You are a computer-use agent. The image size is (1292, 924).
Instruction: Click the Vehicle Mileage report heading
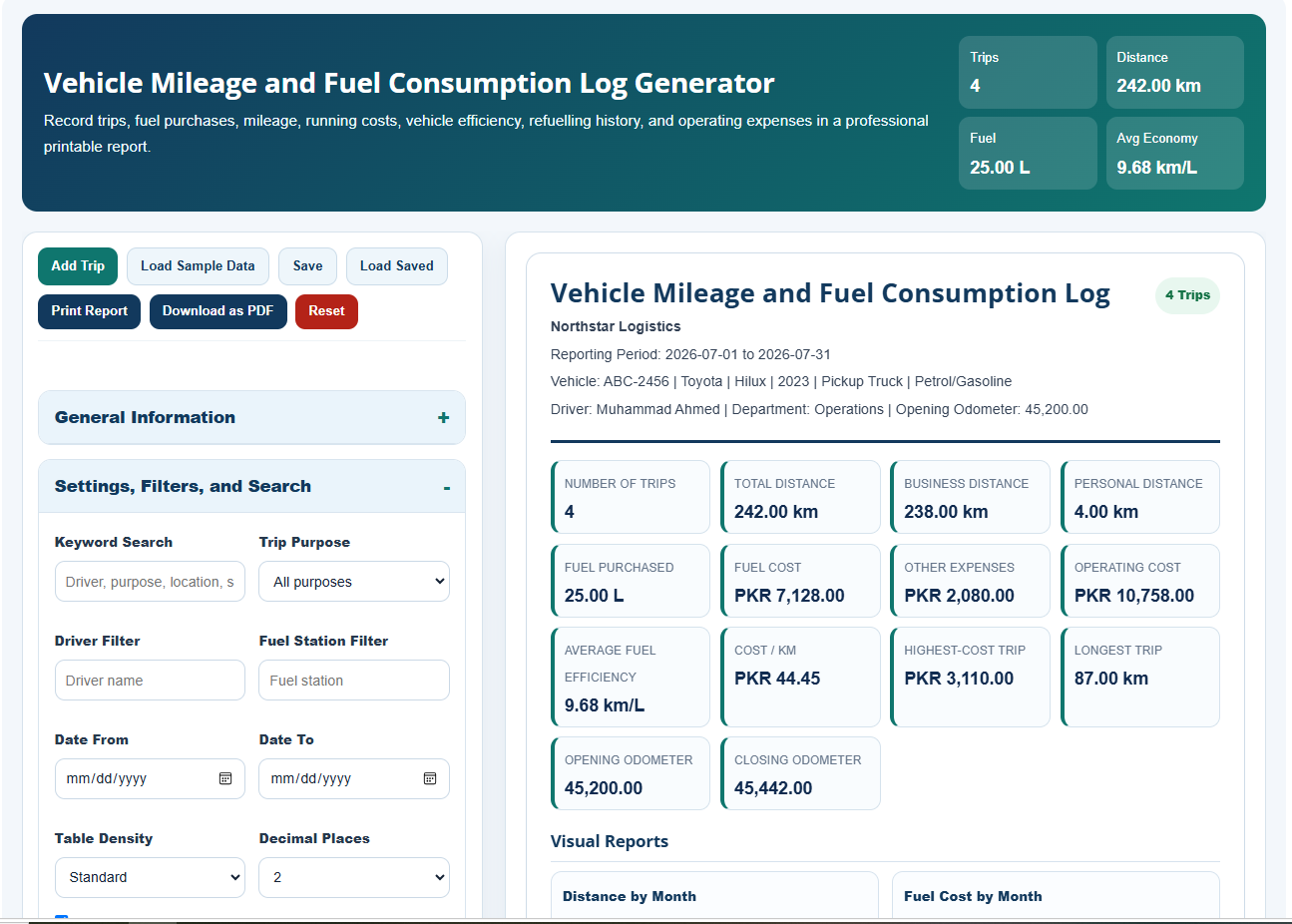[830, 293]
